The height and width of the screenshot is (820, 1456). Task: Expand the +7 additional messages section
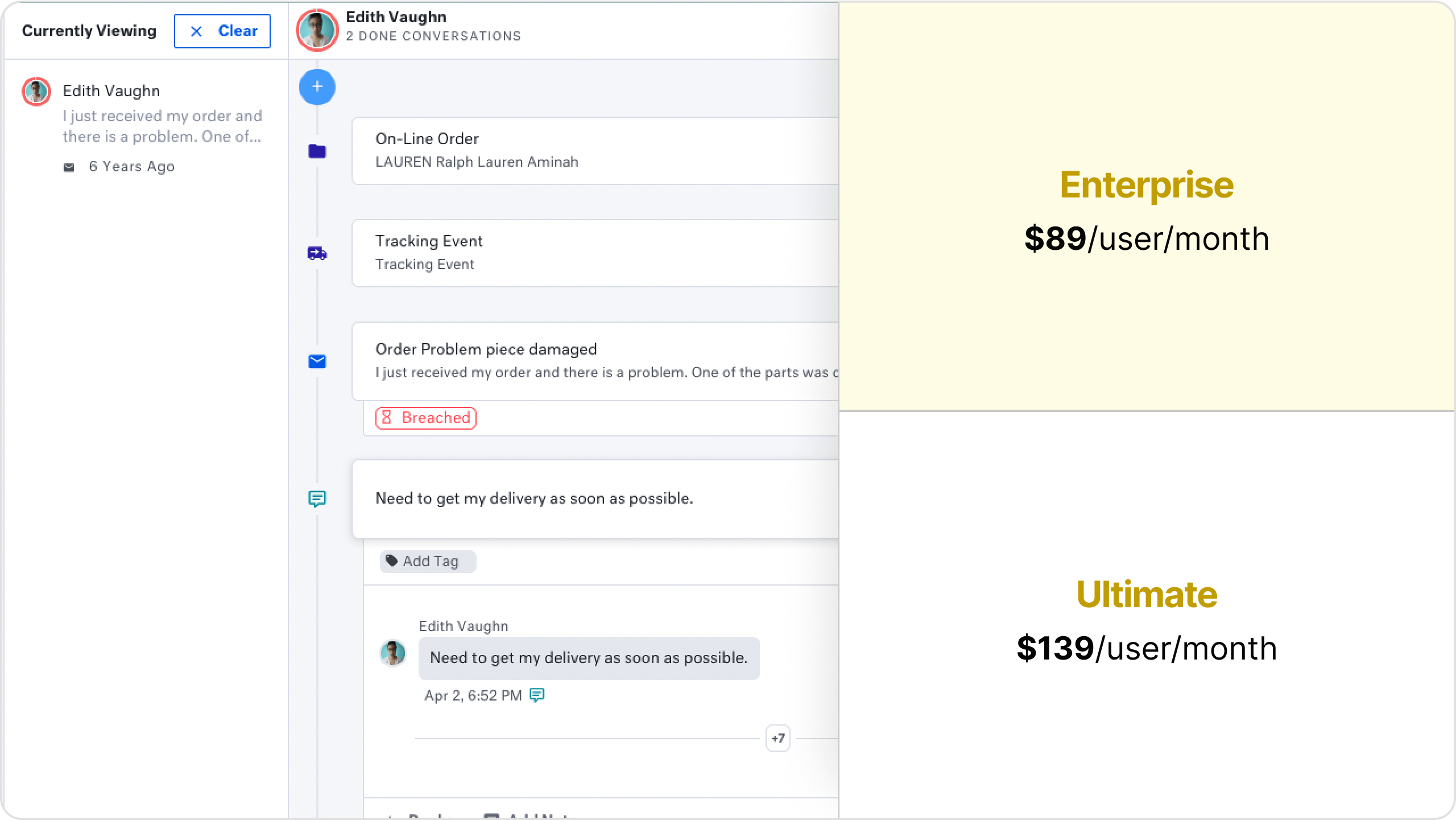pyautogui.click(x=778, y=737)
